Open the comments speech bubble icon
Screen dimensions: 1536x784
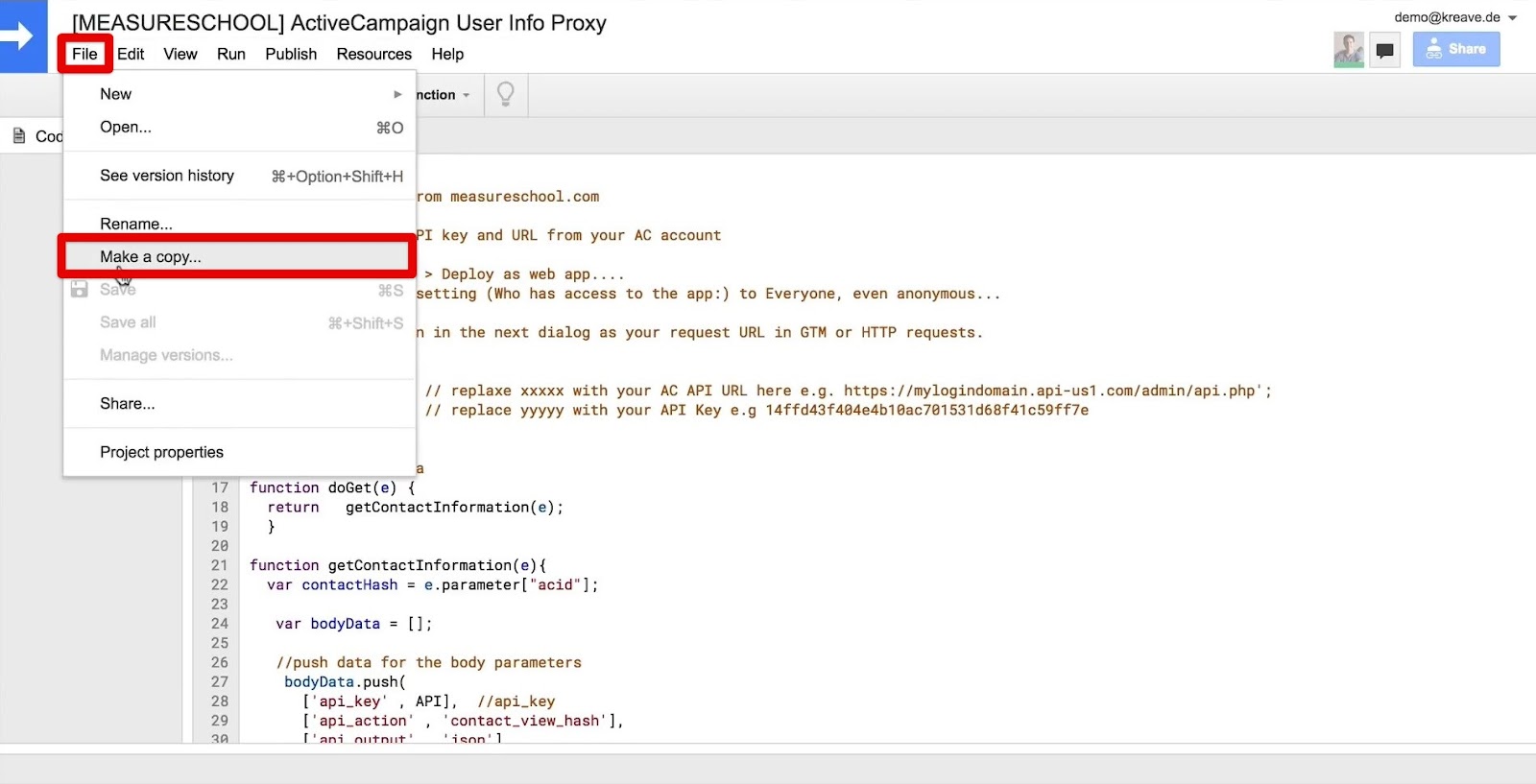pos(1384,50)
